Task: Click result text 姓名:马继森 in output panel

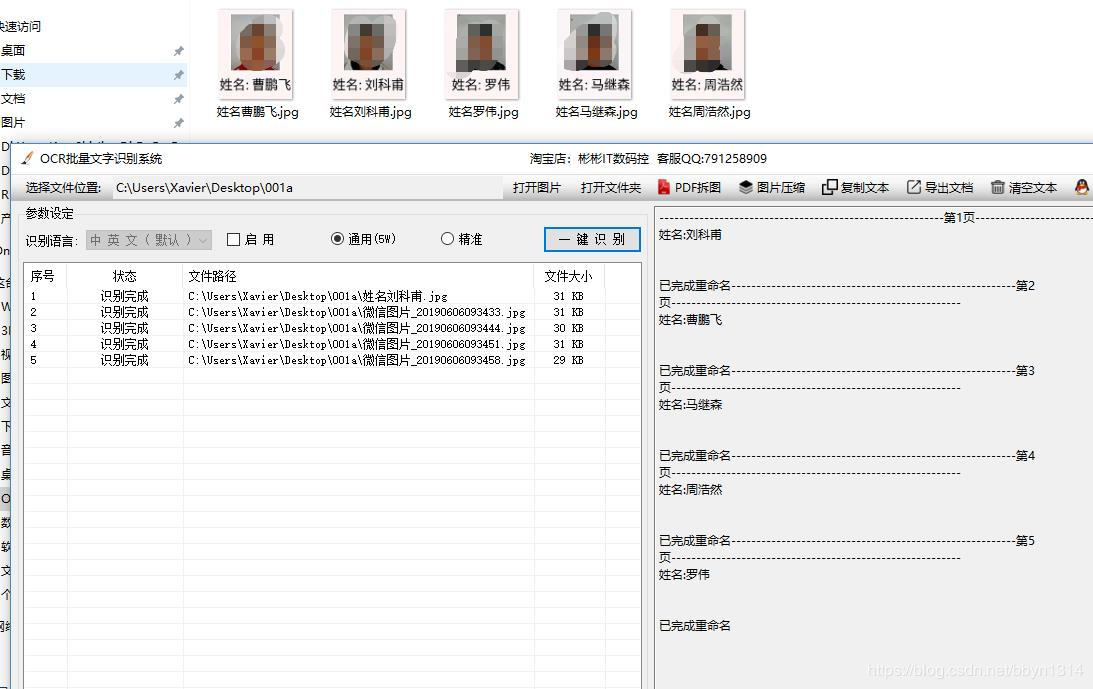Action: [690, 405]
